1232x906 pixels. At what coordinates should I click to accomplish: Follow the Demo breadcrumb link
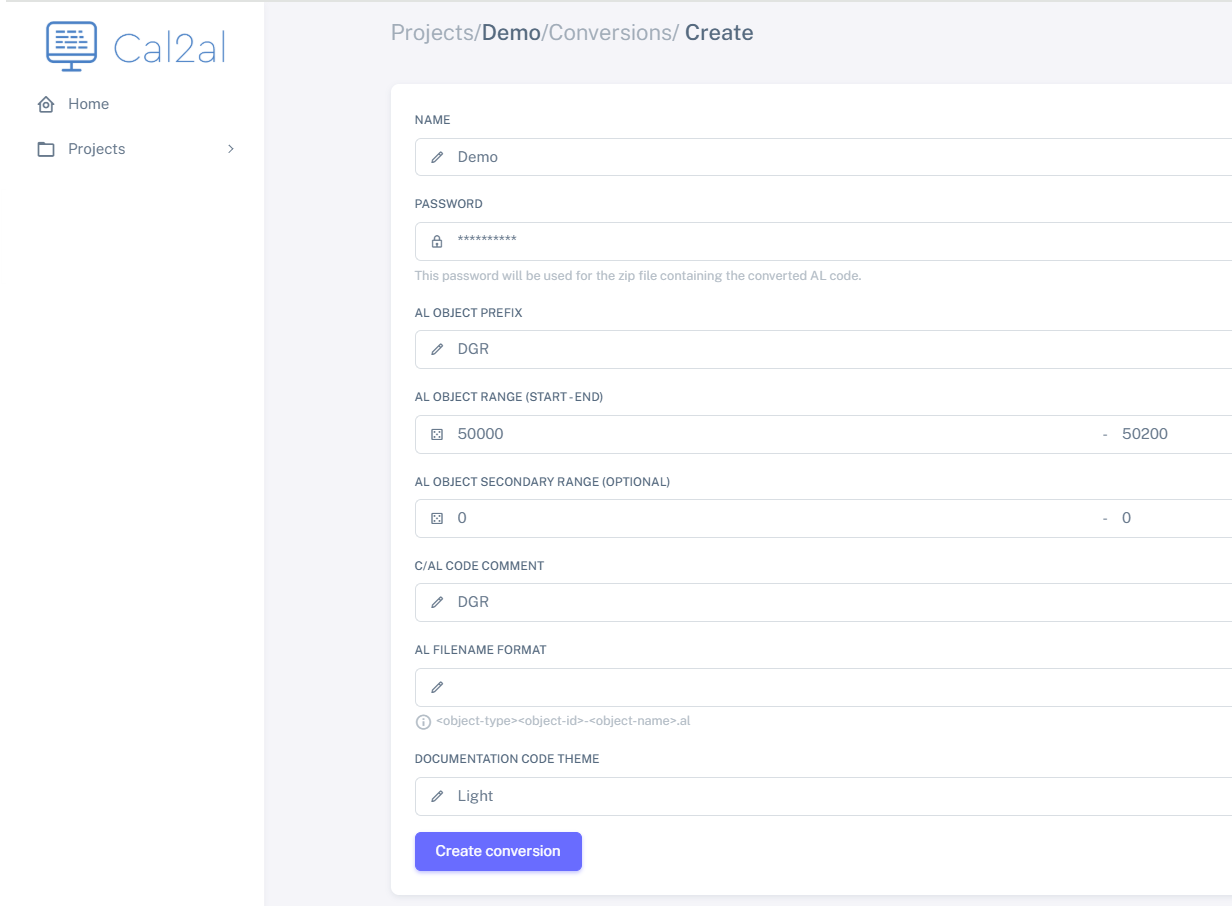tap(511, 33)
